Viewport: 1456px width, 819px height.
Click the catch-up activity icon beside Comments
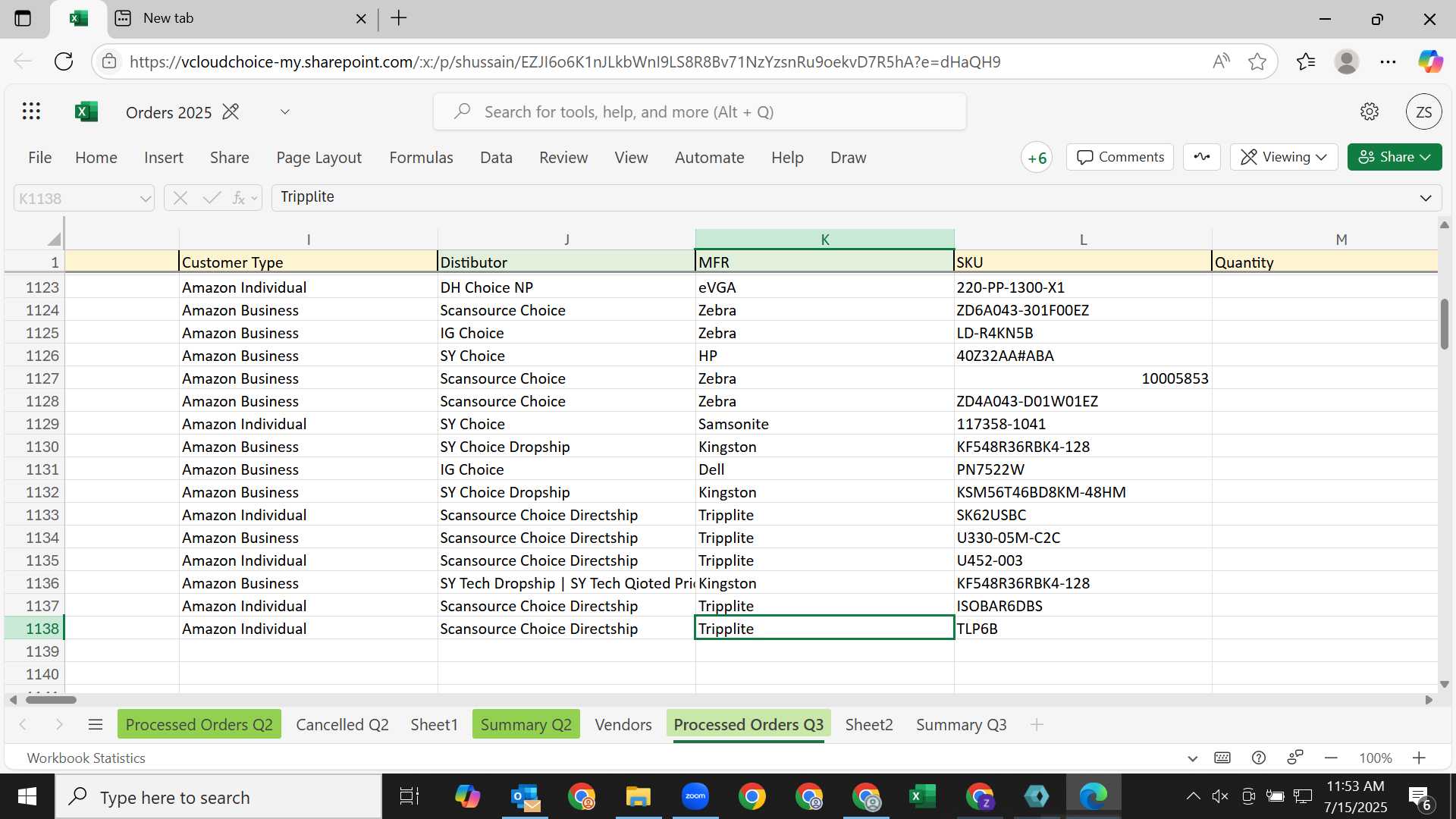pos(1202,157)
